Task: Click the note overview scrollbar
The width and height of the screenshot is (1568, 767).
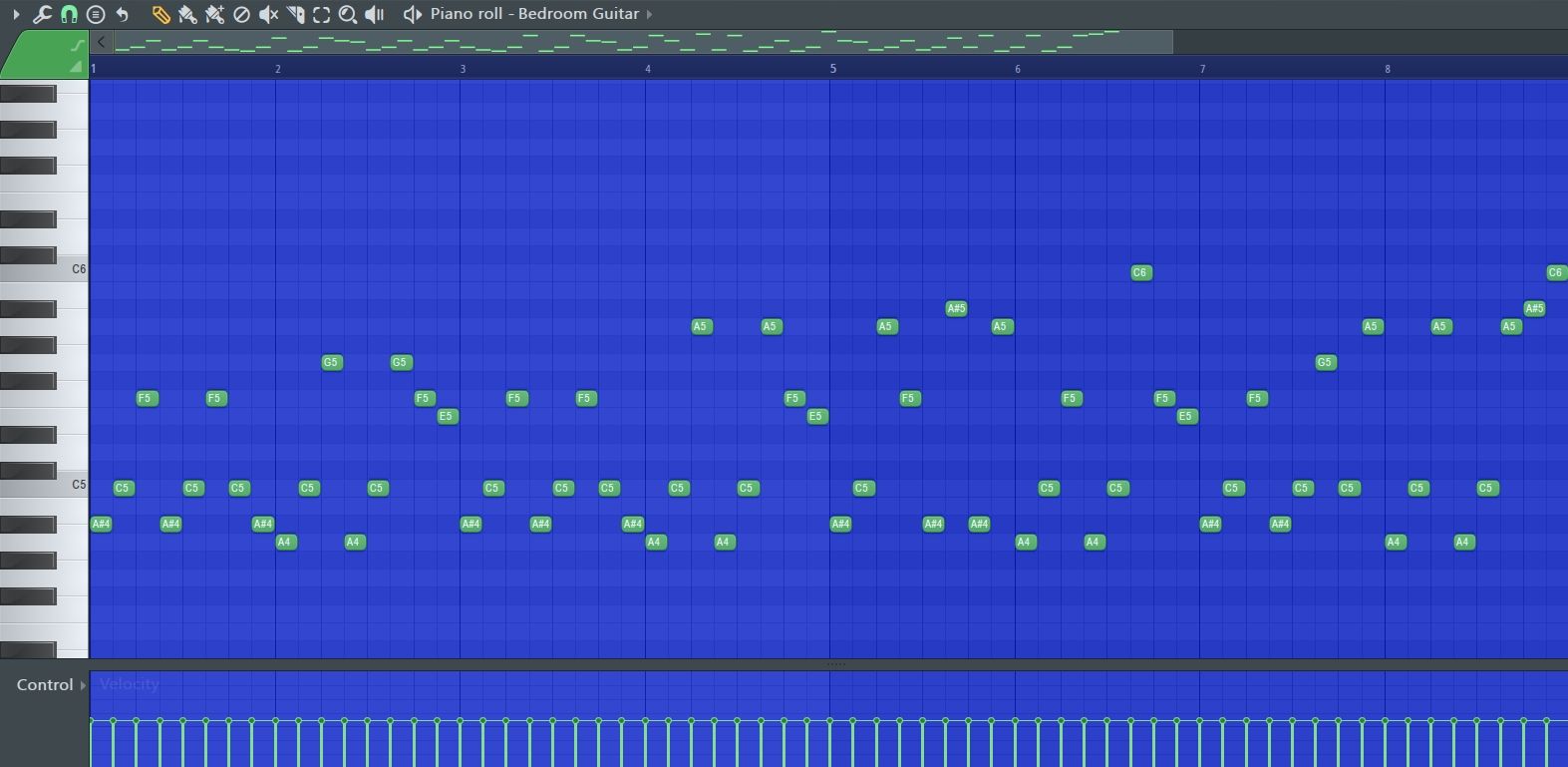Action: (x=643, y=42)
